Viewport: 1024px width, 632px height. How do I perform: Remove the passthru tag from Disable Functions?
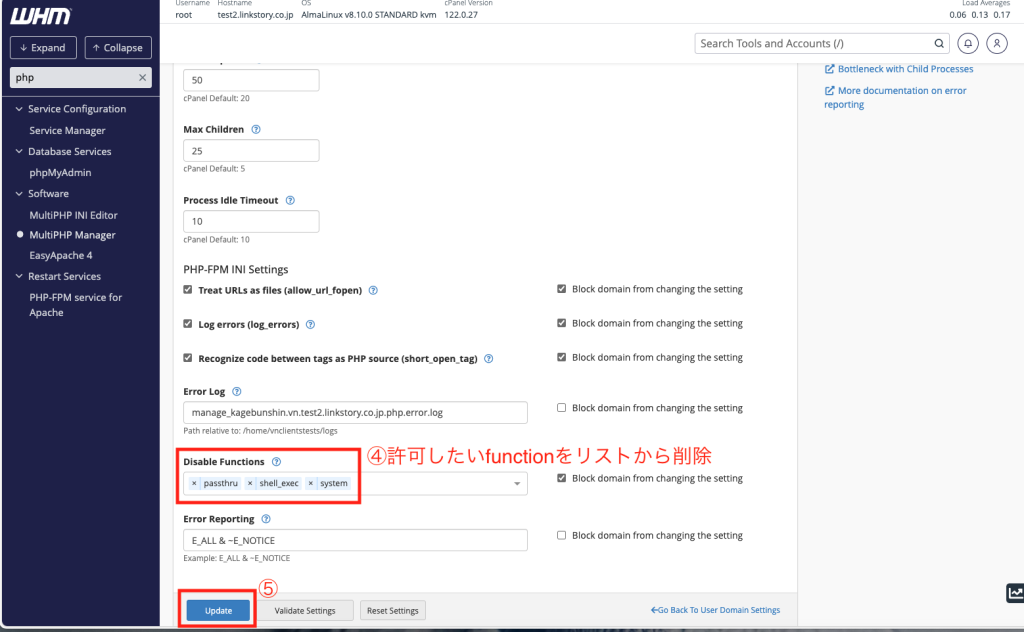tap(194, 483)
